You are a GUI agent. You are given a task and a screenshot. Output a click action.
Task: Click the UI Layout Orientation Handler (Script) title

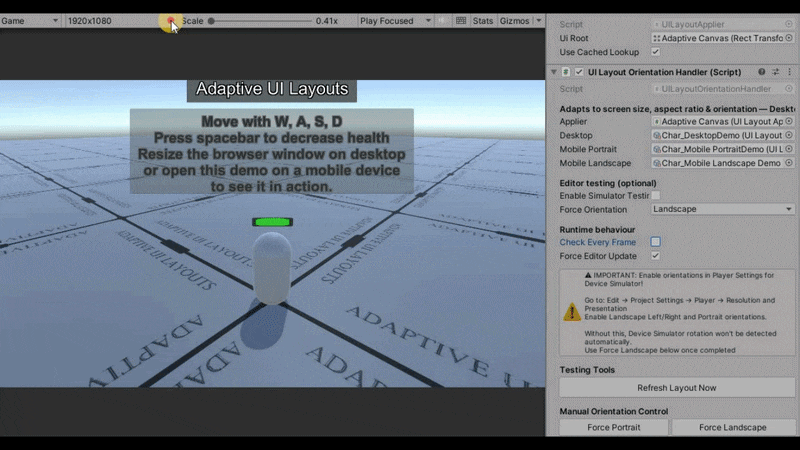pos(664,72)
